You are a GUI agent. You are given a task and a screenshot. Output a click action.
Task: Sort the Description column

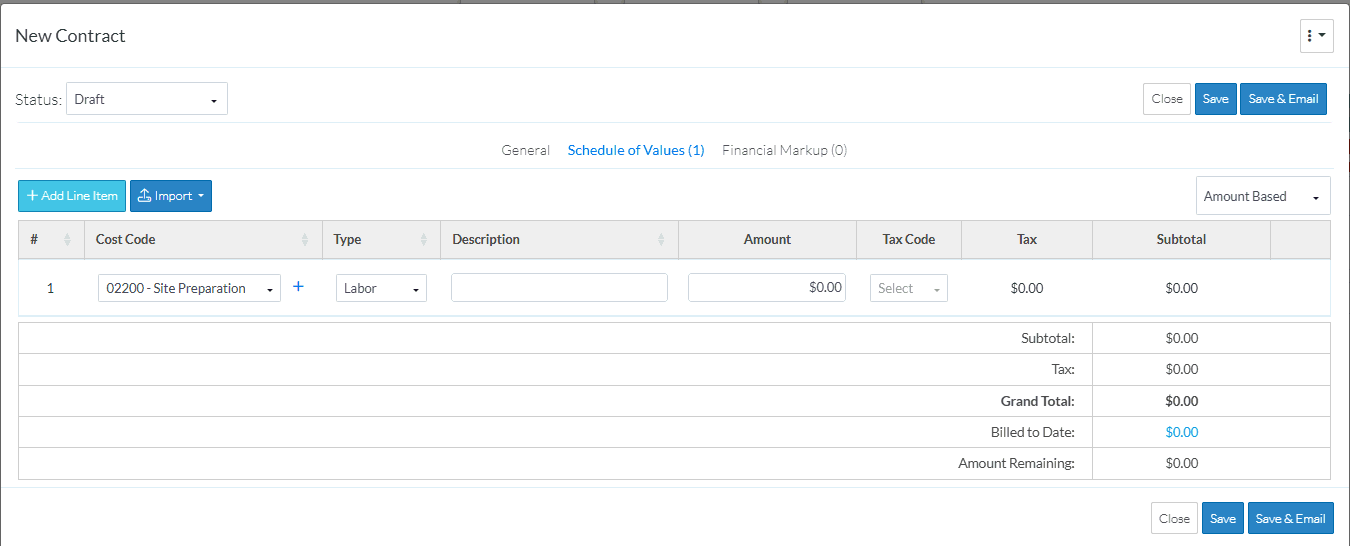click(x=661, y=240)
